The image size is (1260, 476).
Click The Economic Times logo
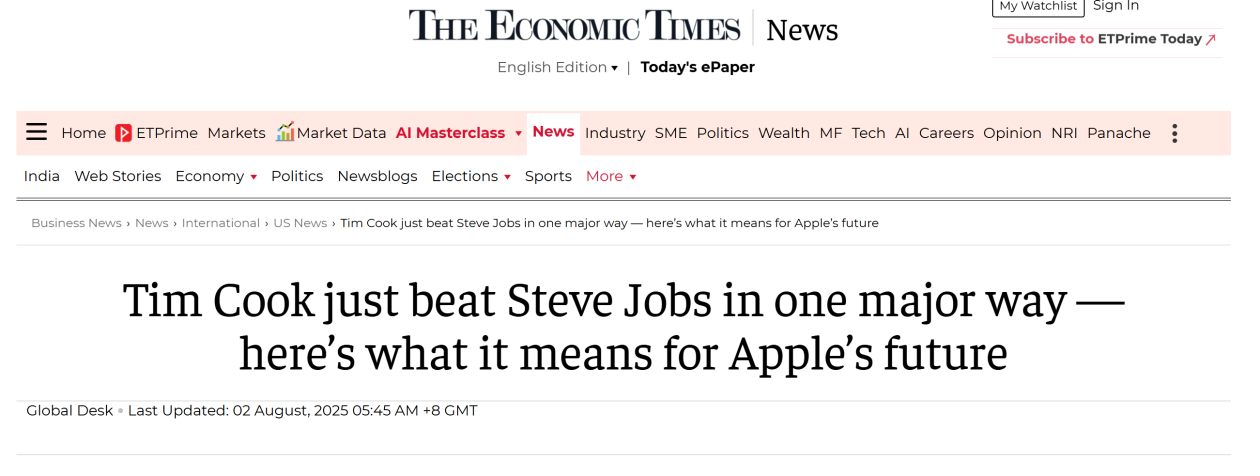pyautogui.click(x=574, y=27)
